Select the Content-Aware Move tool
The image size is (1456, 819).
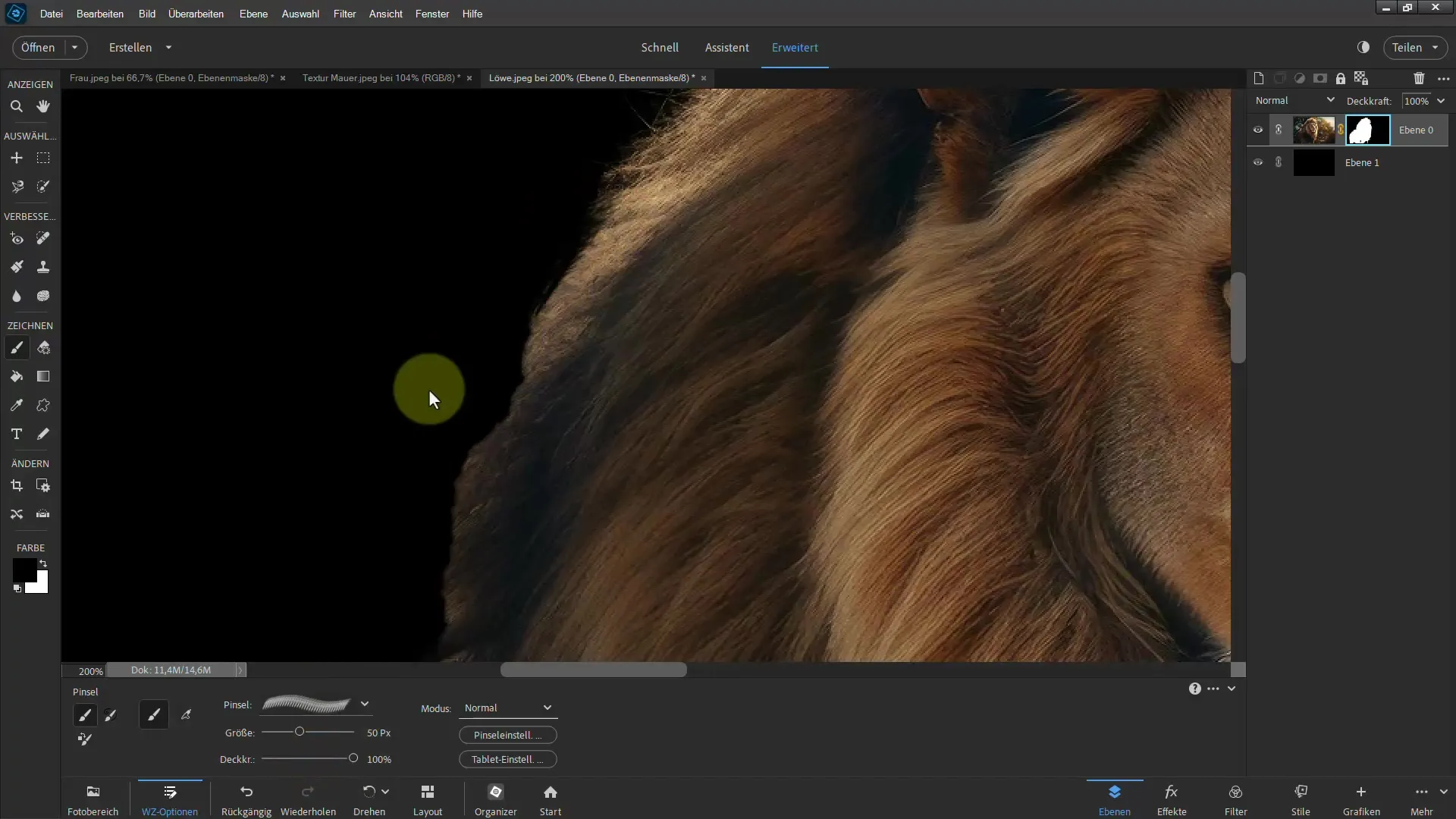pyautogui.click(x=16, y=514)
